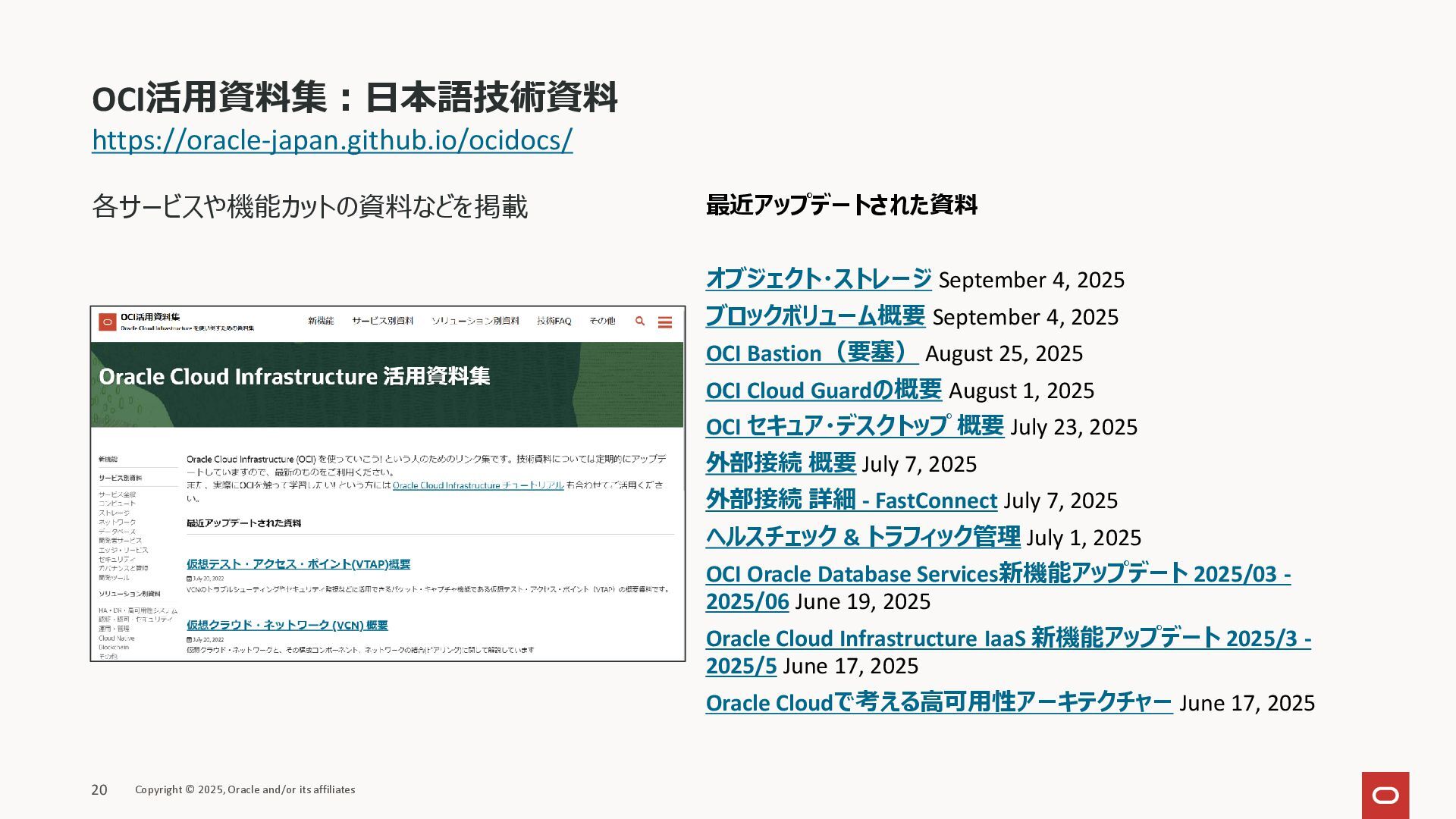Open the hamburger menu icon in site header
Screen dimensions: 1456x819
(665, 322)
